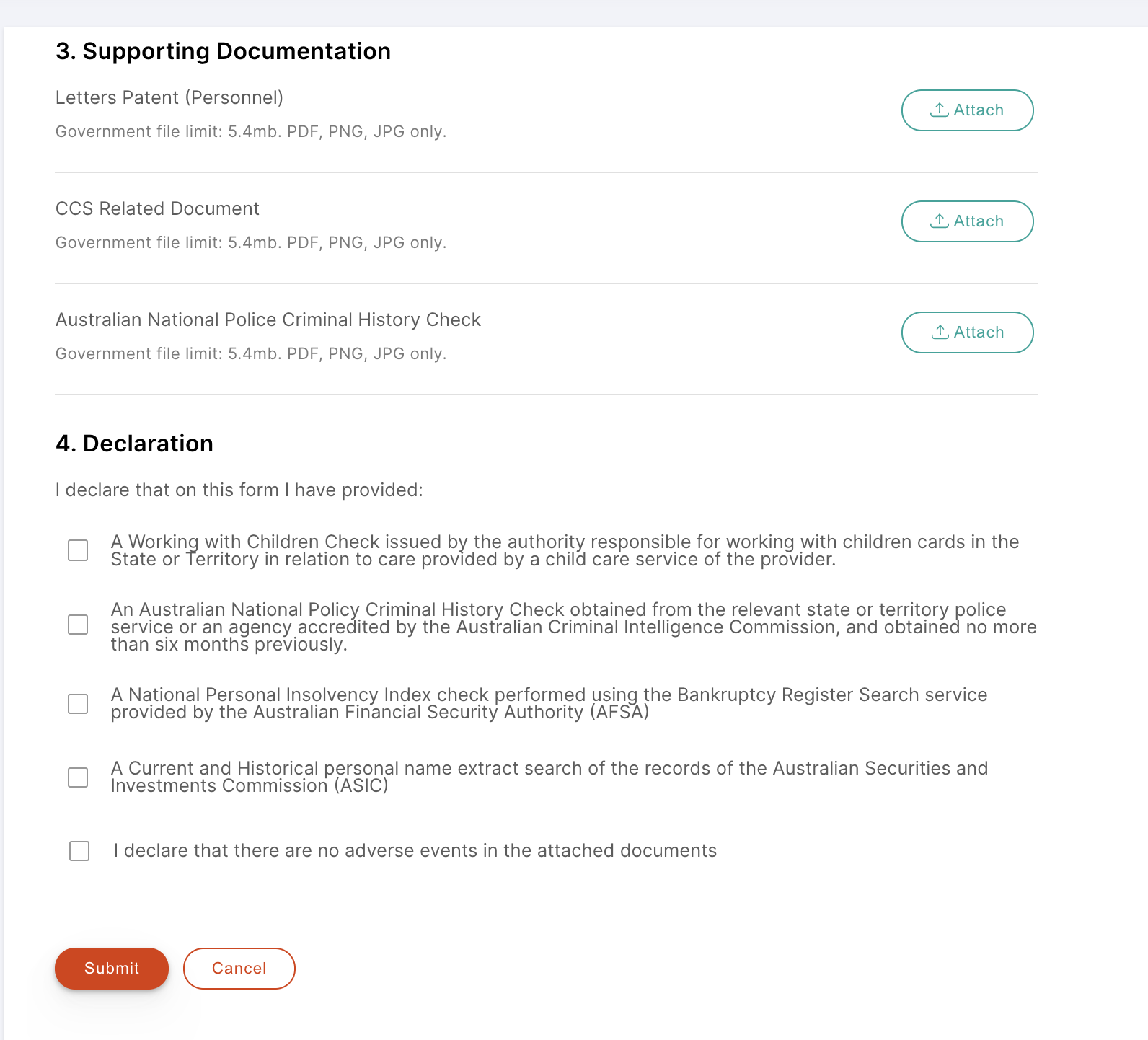
Task: Enable the National Personal Insolvency Index checkbox
Action: pos(78,704)
